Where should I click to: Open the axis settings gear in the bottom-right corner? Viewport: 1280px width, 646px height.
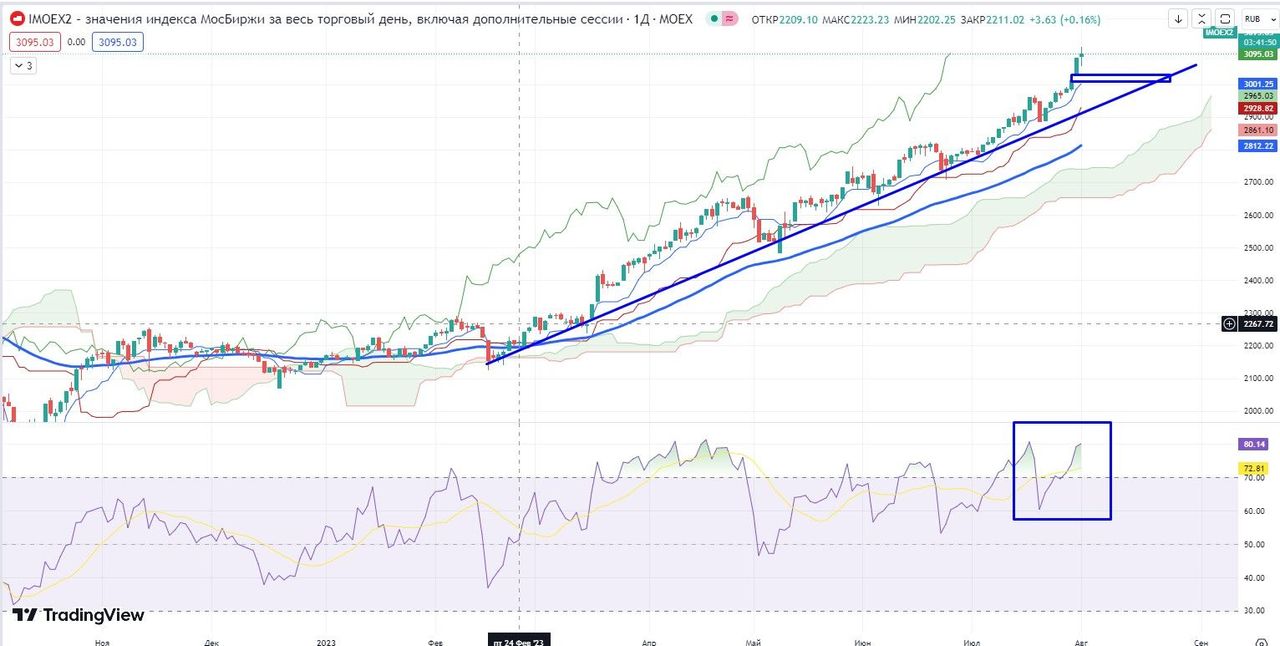1260,640
